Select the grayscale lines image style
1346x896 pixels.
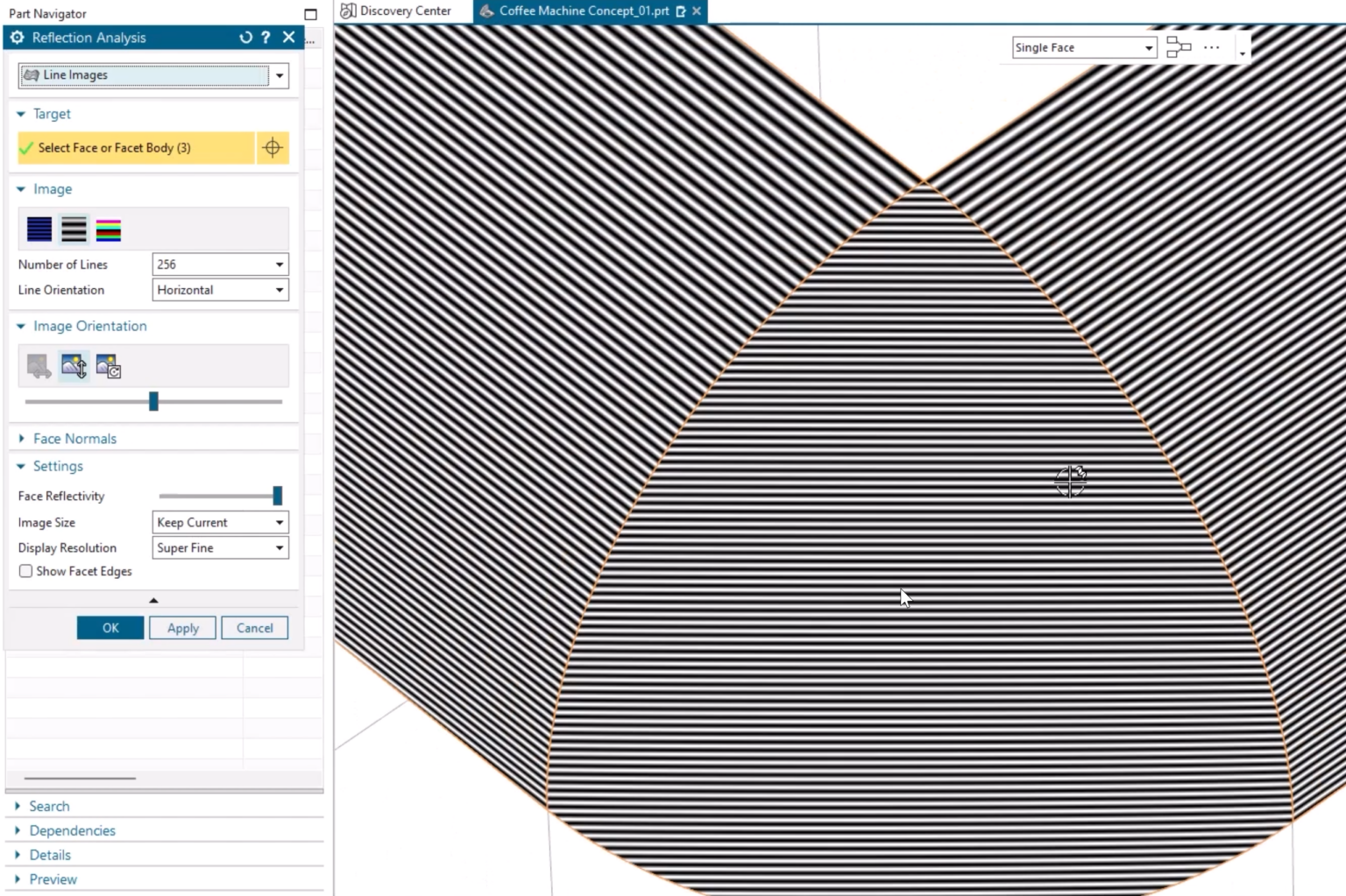click(74, 229)
